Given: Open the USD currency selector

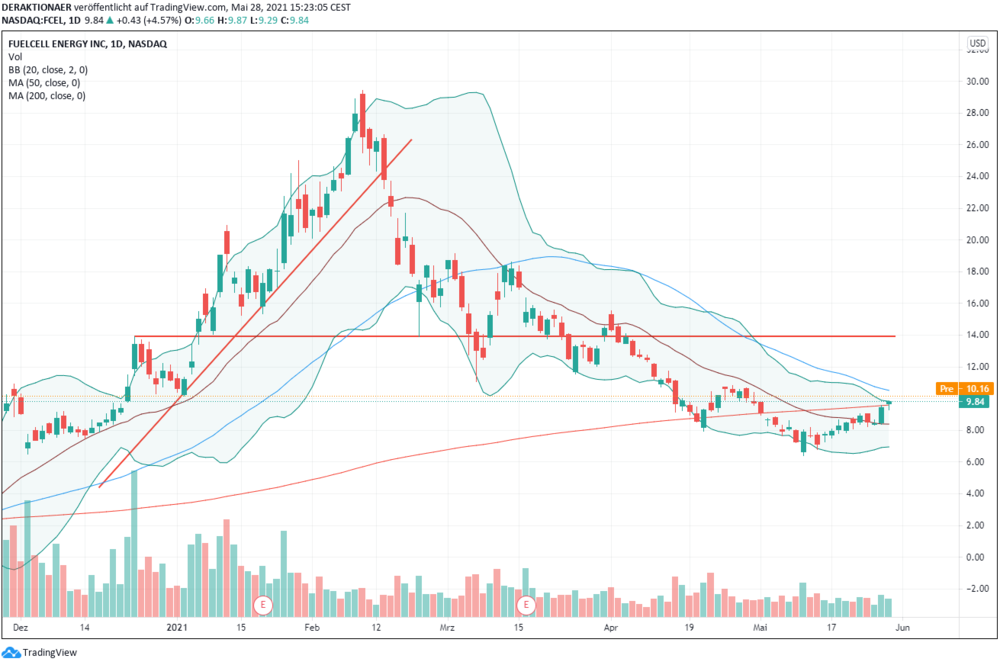Looking at the screenshot, I should point(977,43).
